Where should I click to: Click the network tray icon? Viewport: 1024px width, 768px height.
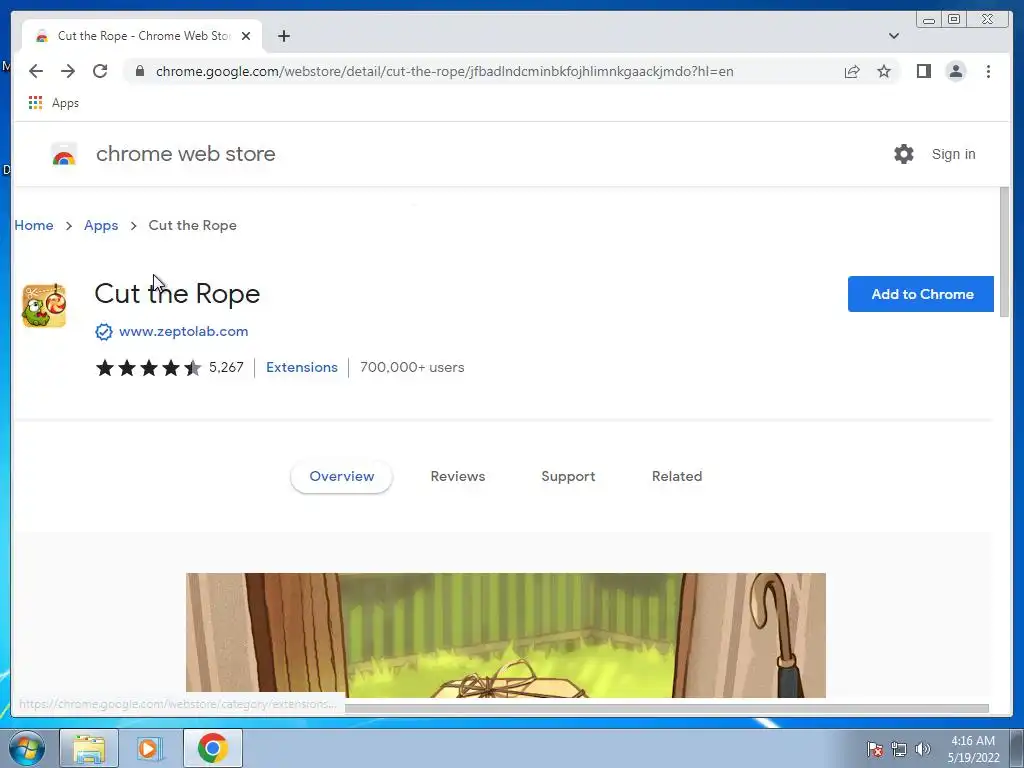coord(899,749)
